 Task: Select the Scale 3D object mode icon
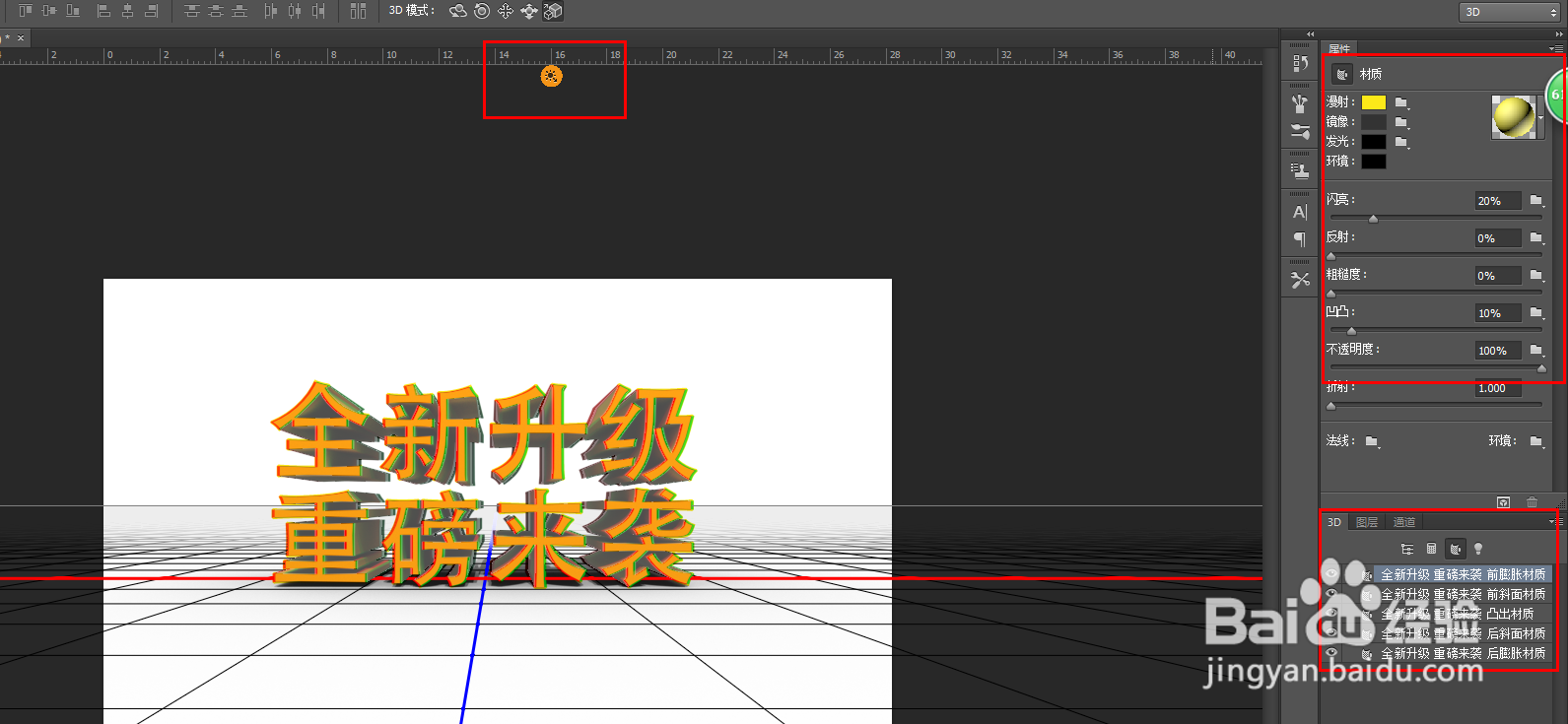click(x=553, y=11)
